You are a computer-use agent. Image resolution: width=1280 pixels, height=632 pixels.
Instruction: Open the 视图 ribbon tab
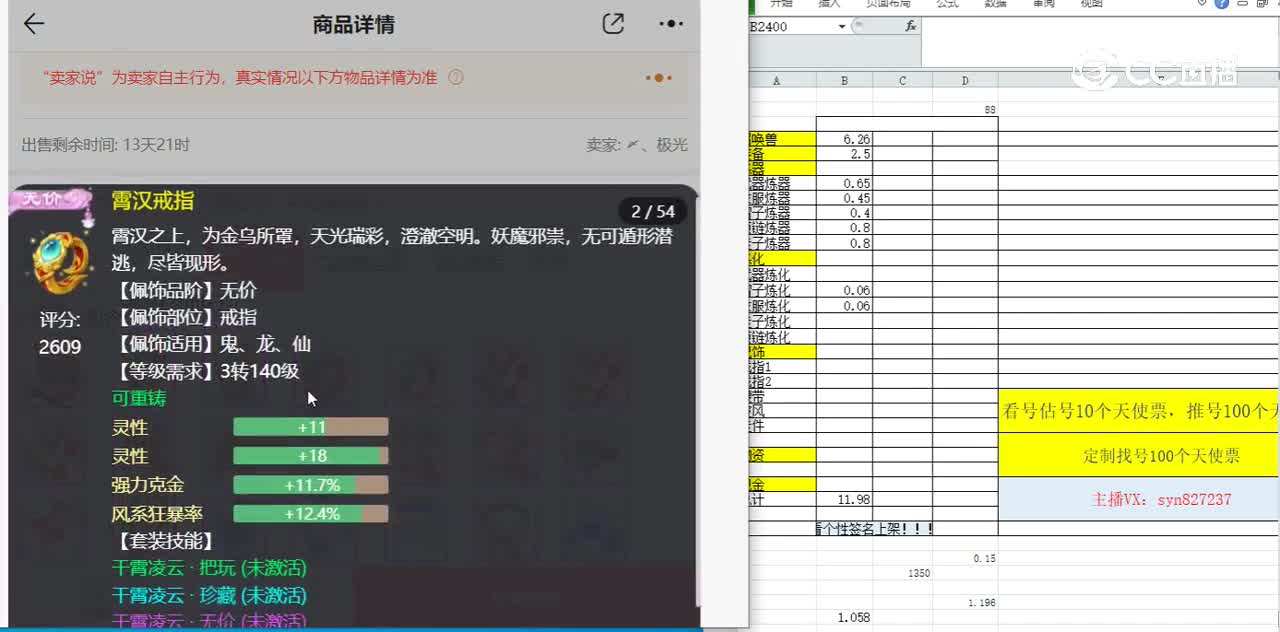point(1091,4)
